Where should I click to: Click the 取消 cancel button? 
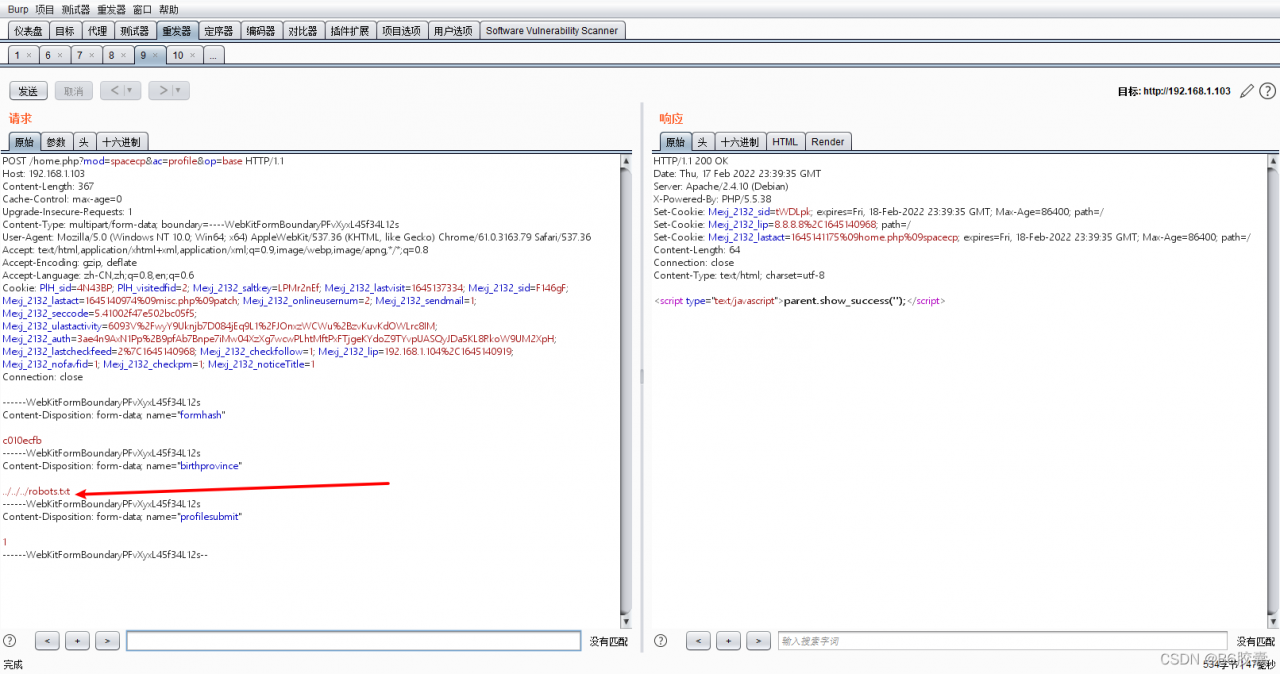[x=74, y=91]
